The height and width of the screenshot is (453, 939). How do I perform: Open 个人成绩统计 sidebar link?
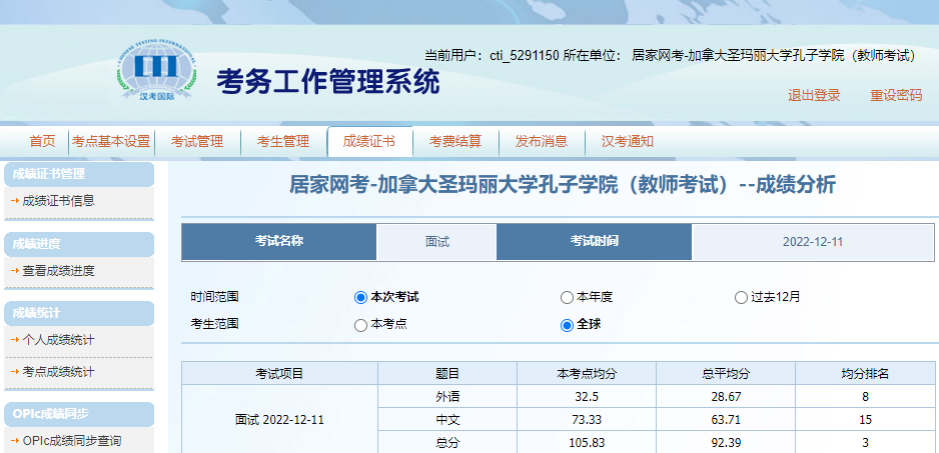coord(58,340)
